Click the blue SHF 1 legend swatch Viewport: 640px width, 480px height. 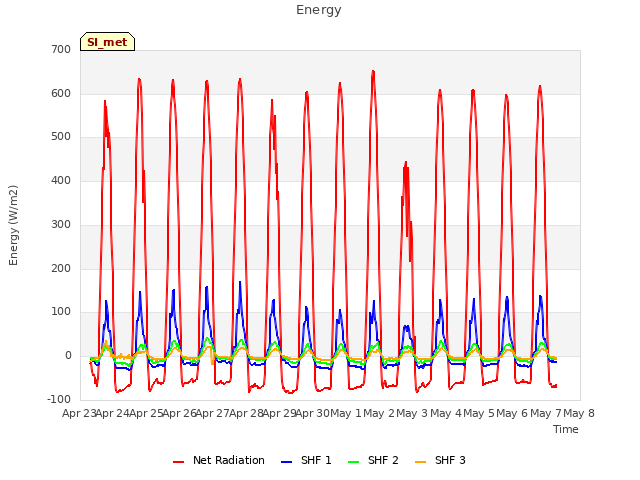287,462
